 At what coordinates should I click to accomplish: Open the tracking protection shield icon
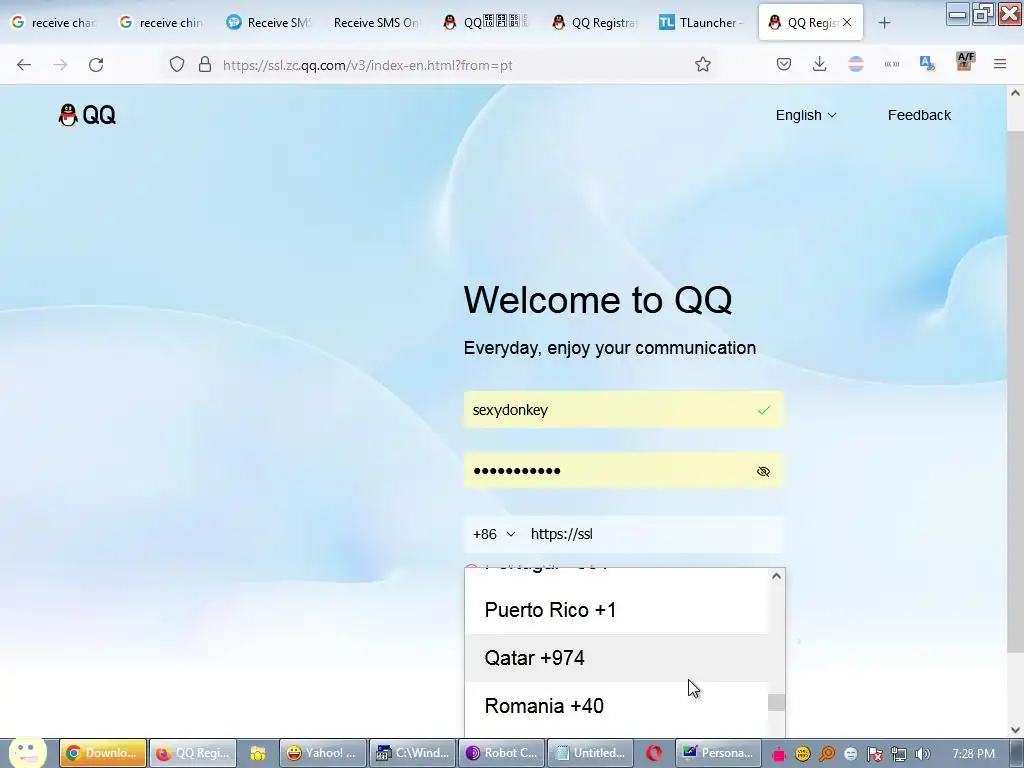point(177,65)
